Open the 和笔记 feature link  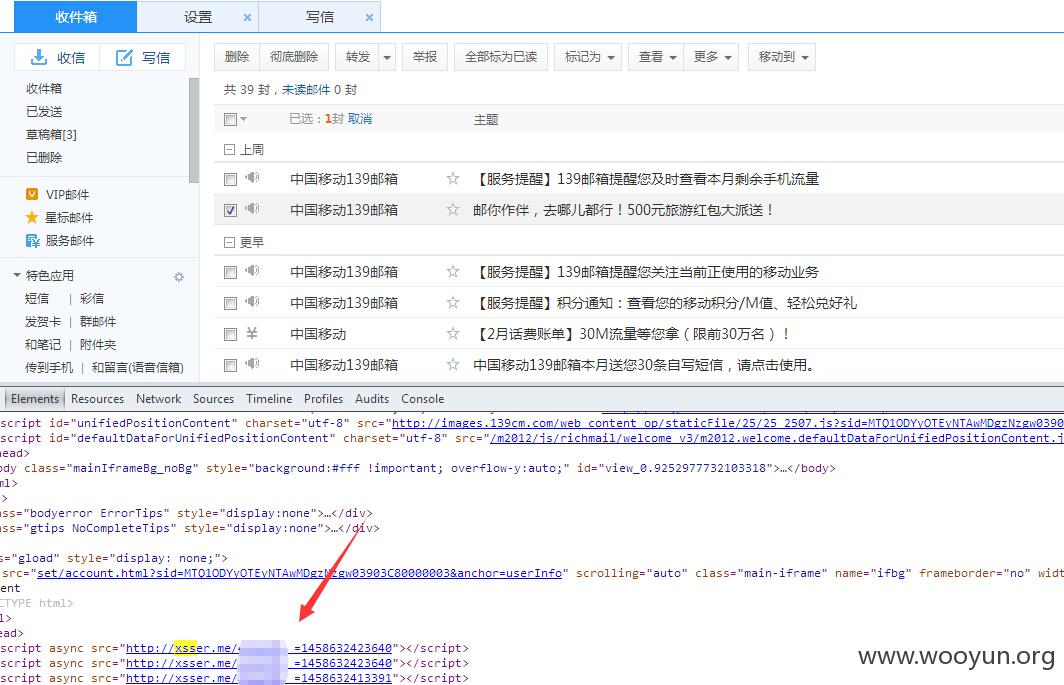43,345
